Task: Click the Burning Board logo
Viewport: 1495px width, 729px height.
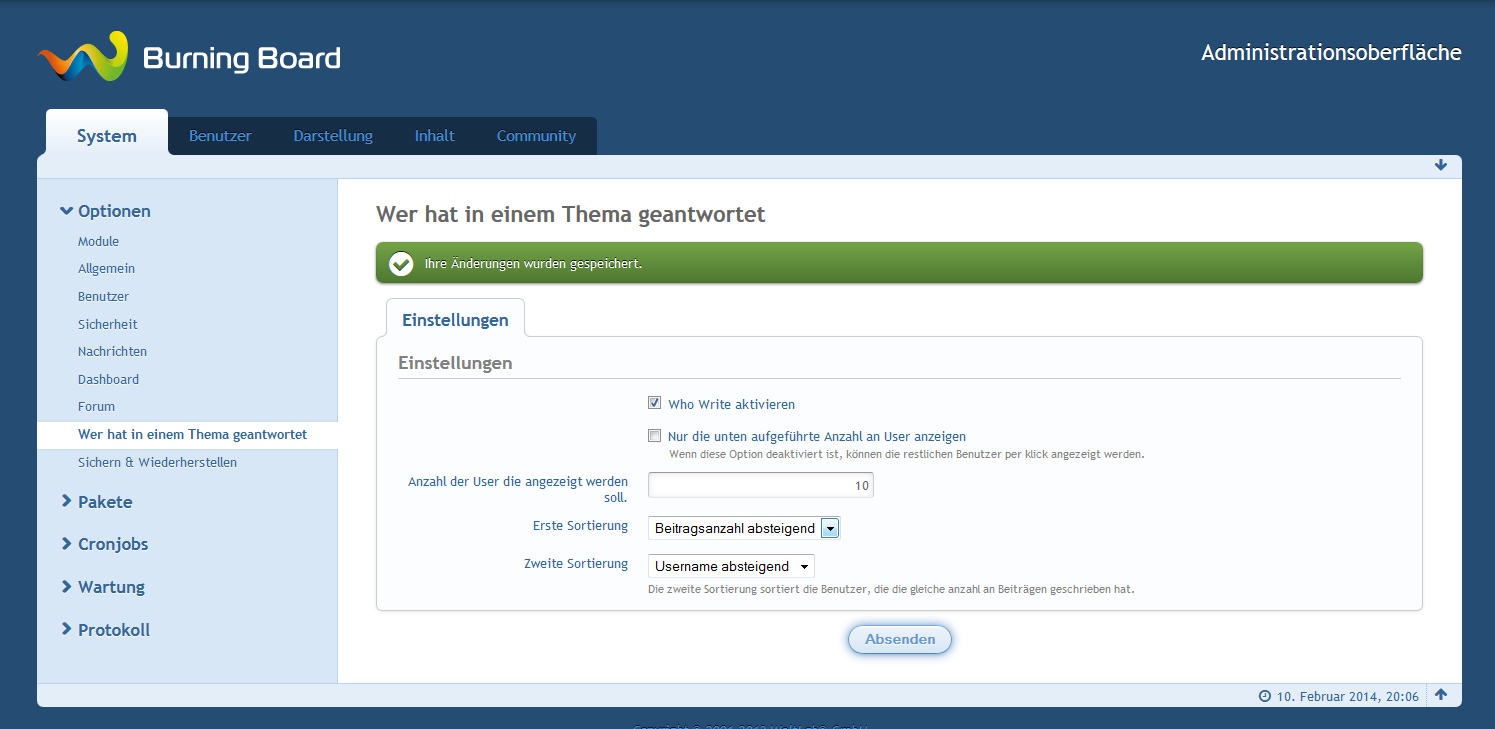Action: click(189, 58)
